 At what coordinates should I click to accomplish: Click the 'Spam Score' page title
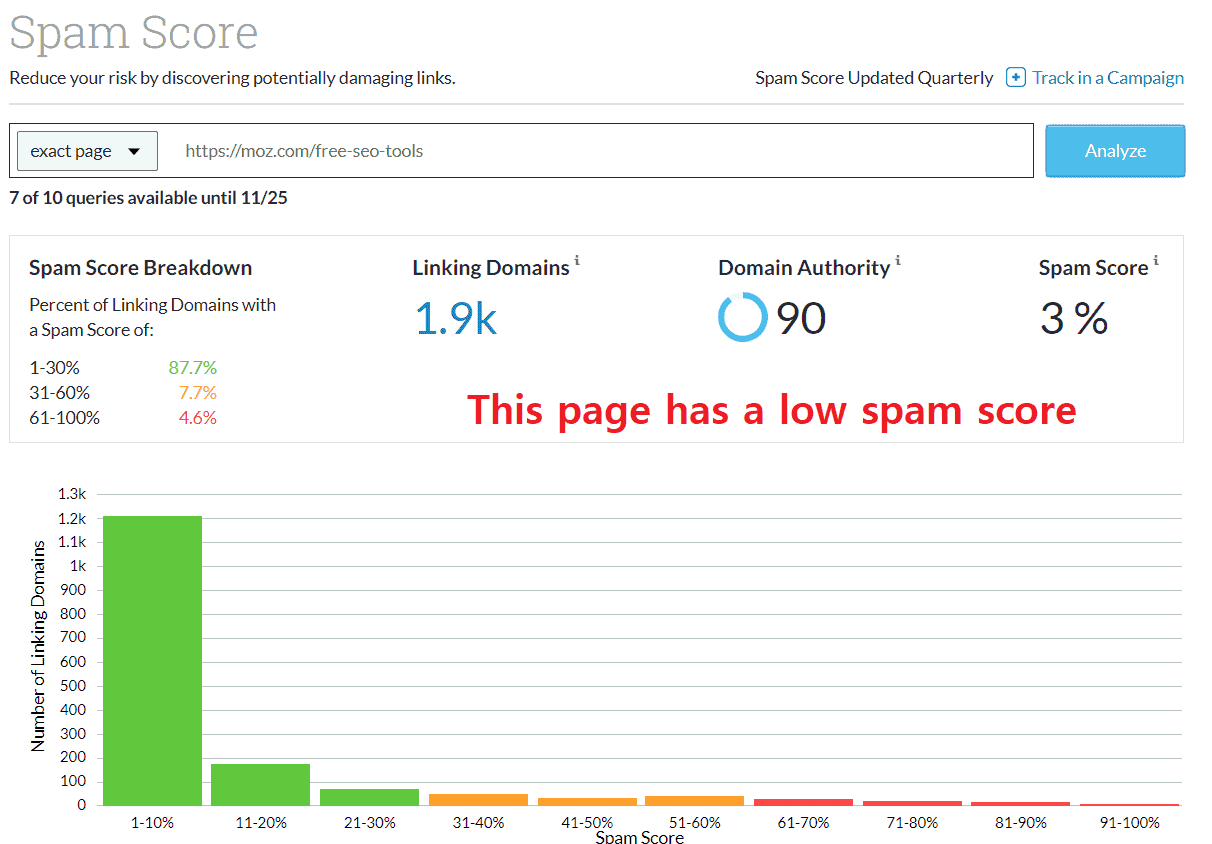click(134, 32)
